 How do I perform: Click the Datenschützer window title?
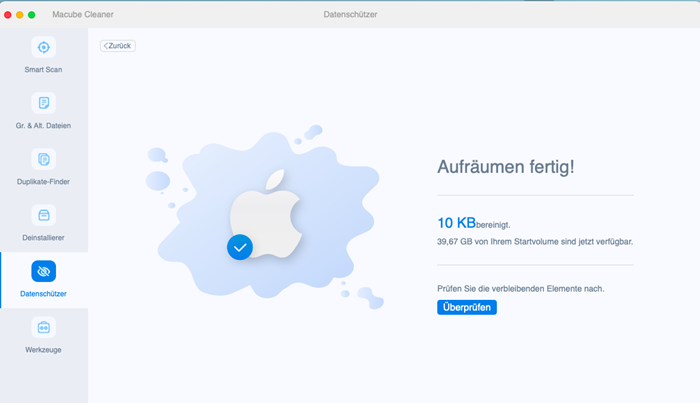350,14
